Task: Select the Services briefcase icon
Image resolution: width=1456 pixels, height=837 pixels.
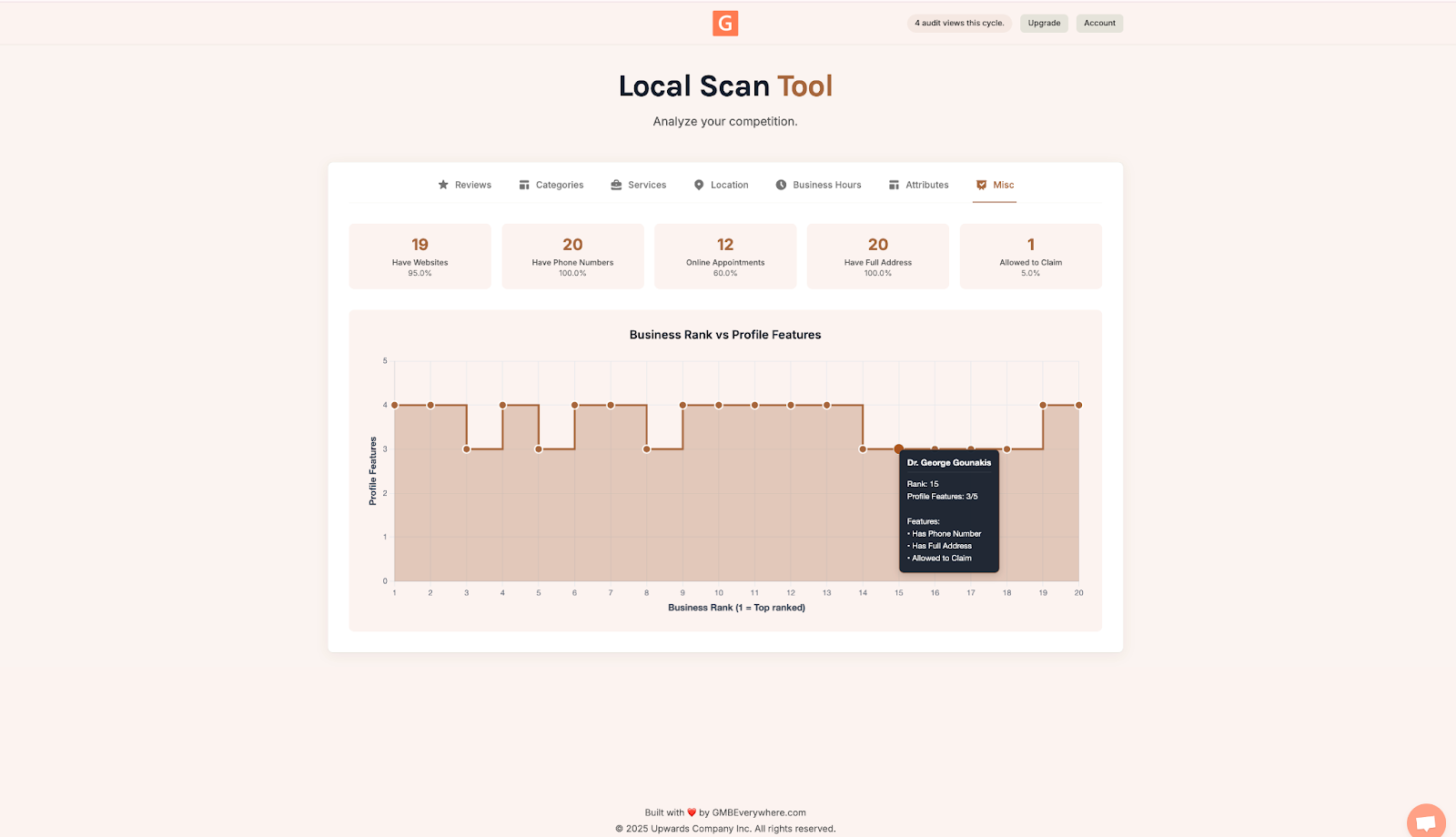Action: tap(616, 185)
